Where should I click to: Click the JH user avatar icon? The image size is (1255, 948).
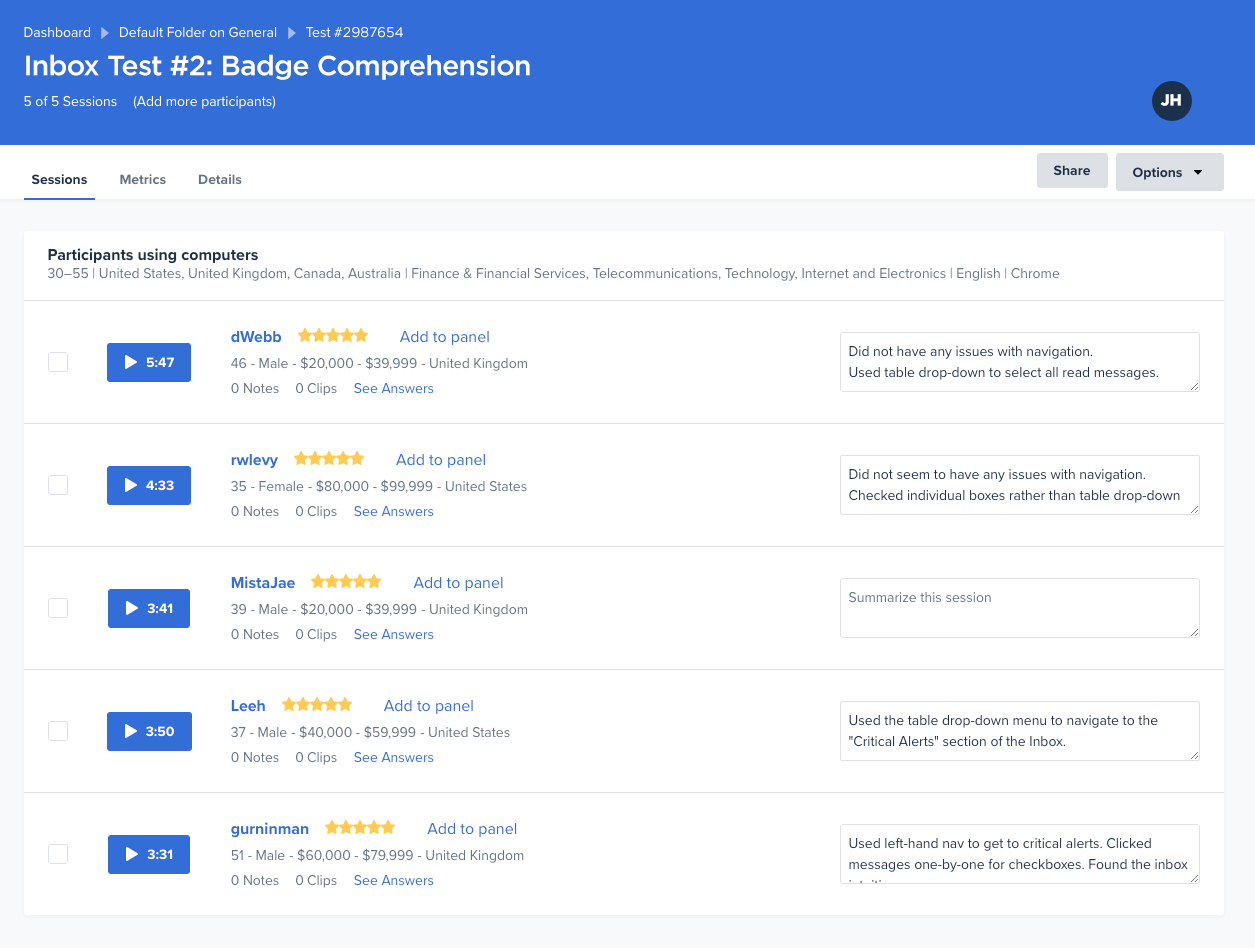pyautogui.click(x=1171, y=101)
